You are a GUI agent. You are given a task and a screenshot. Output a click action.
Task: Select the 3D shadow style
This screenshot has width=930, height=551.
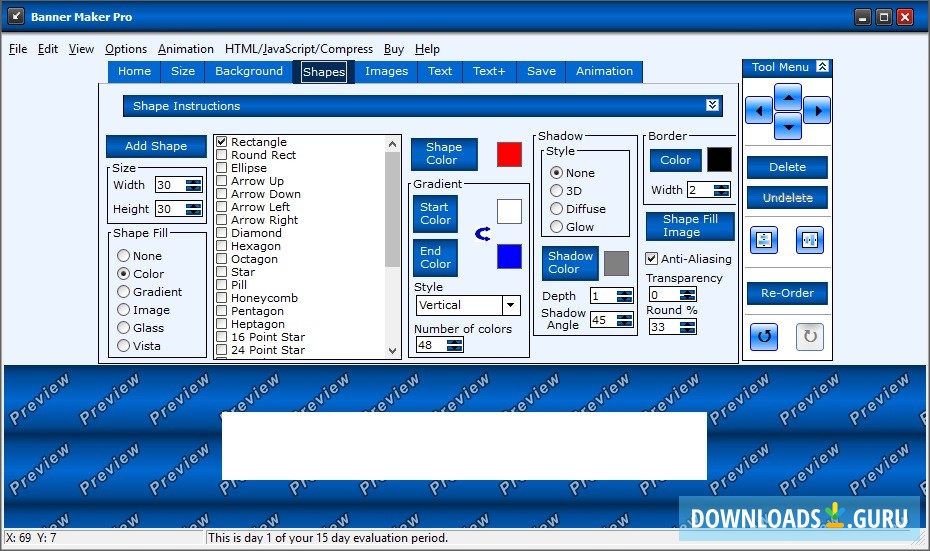pos(556,191)
